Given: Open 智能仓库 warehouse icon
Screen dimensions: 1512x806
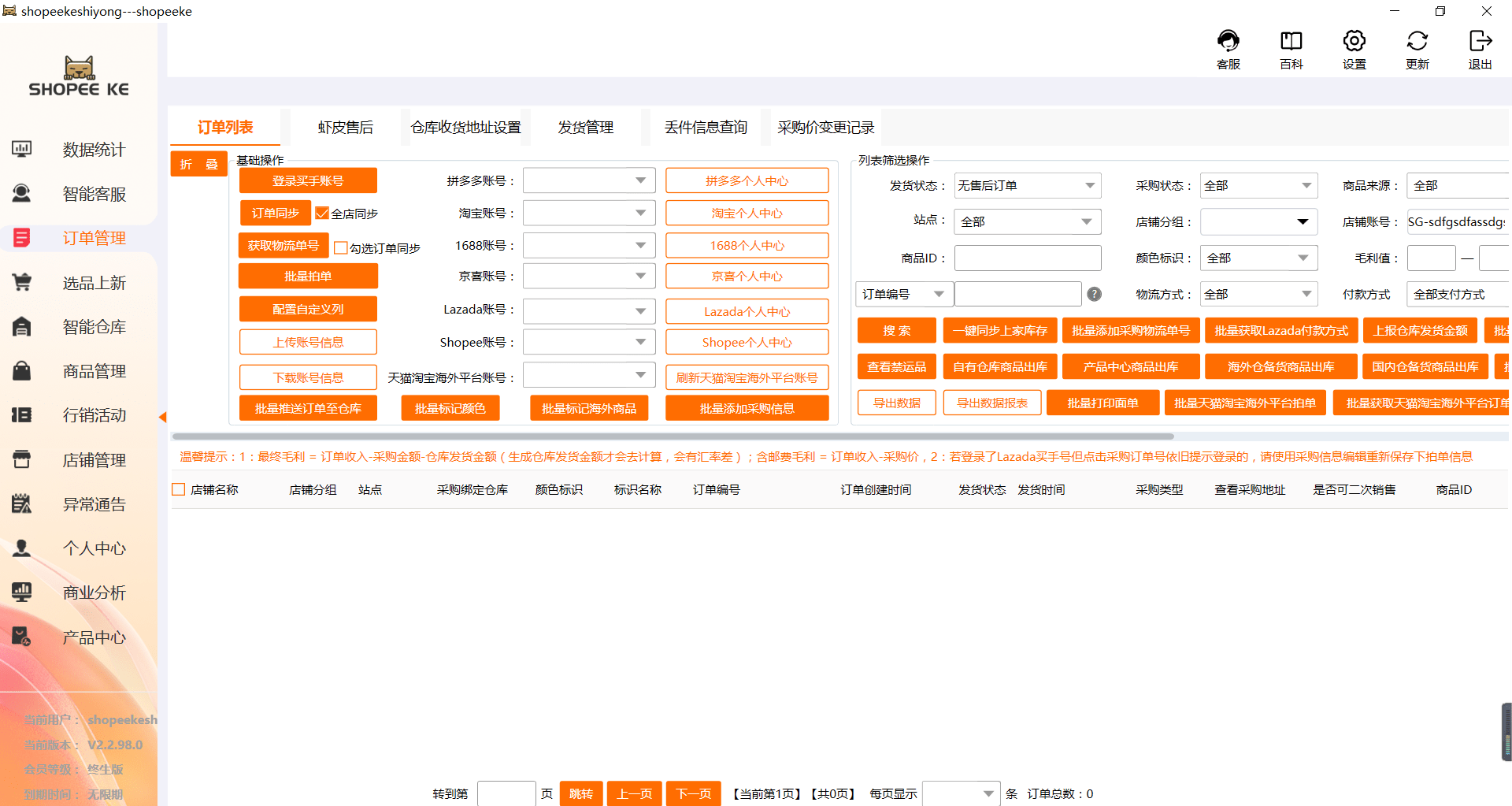Looking at the screenshot, I should coord(22,326).
